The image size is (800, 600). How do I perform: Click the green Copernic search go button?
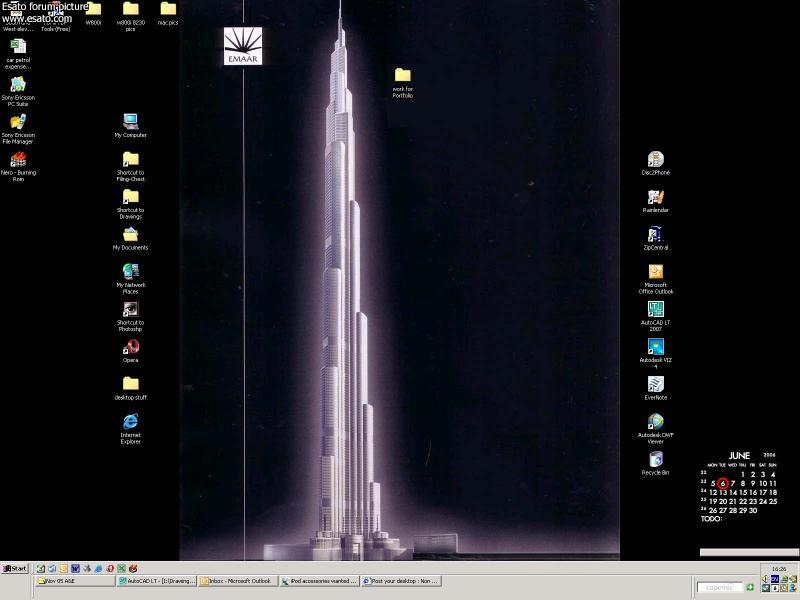(749, 588)
